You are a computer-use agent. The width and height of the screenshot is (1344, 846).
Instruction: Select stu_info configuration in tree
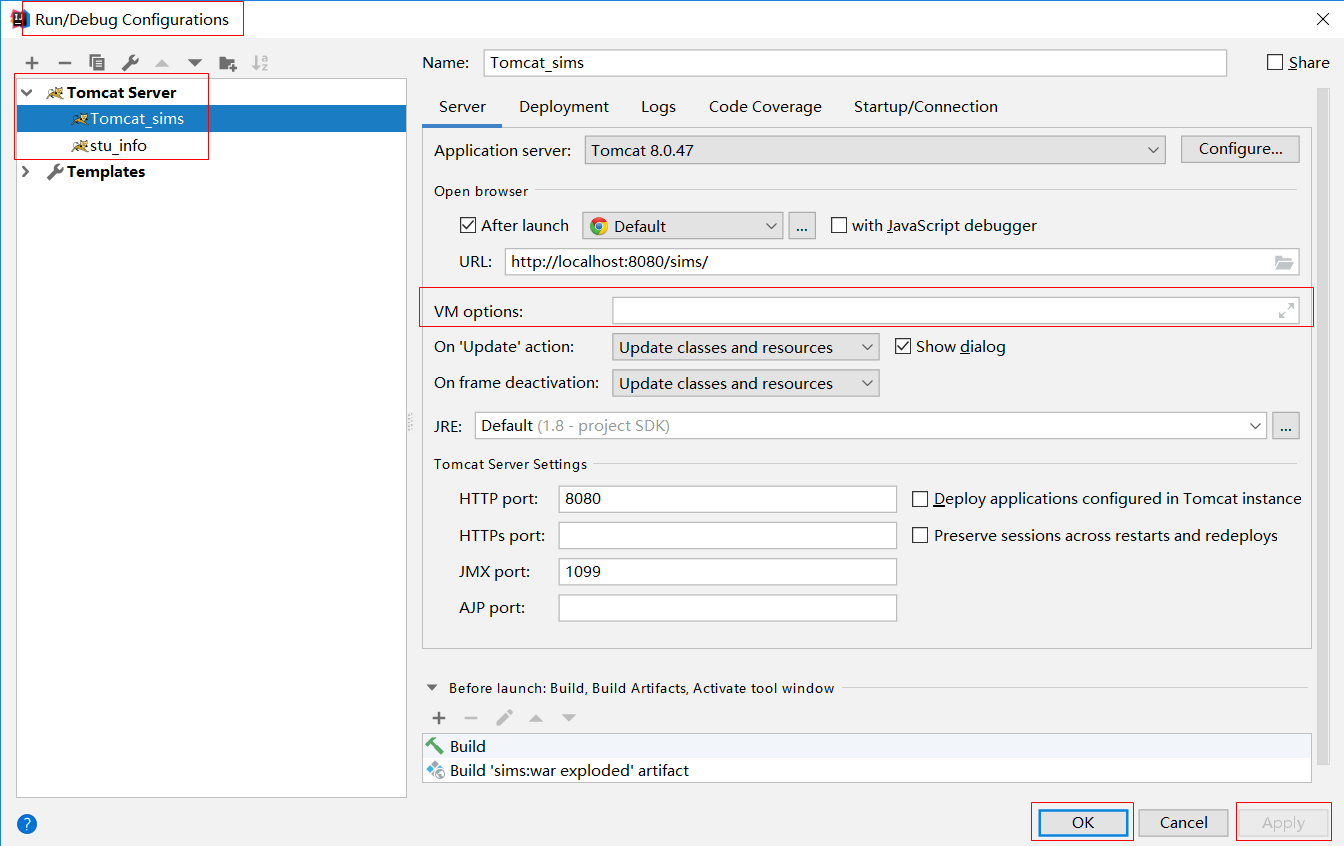tap(211, 145)
